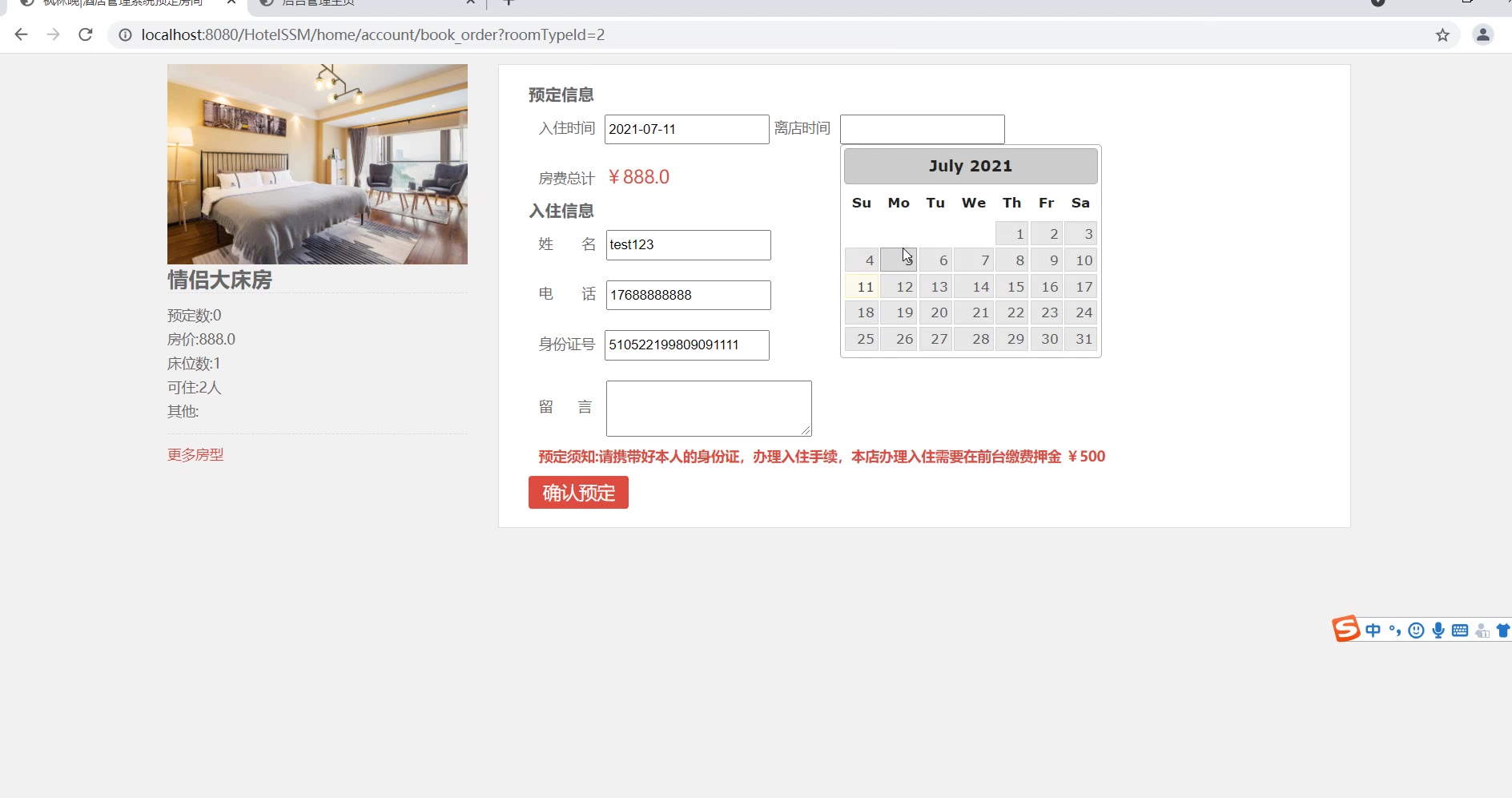This screenshot has width=1512, height=798.
Task: Choose July 13 as check-out date
Action: tap(935, 286)
